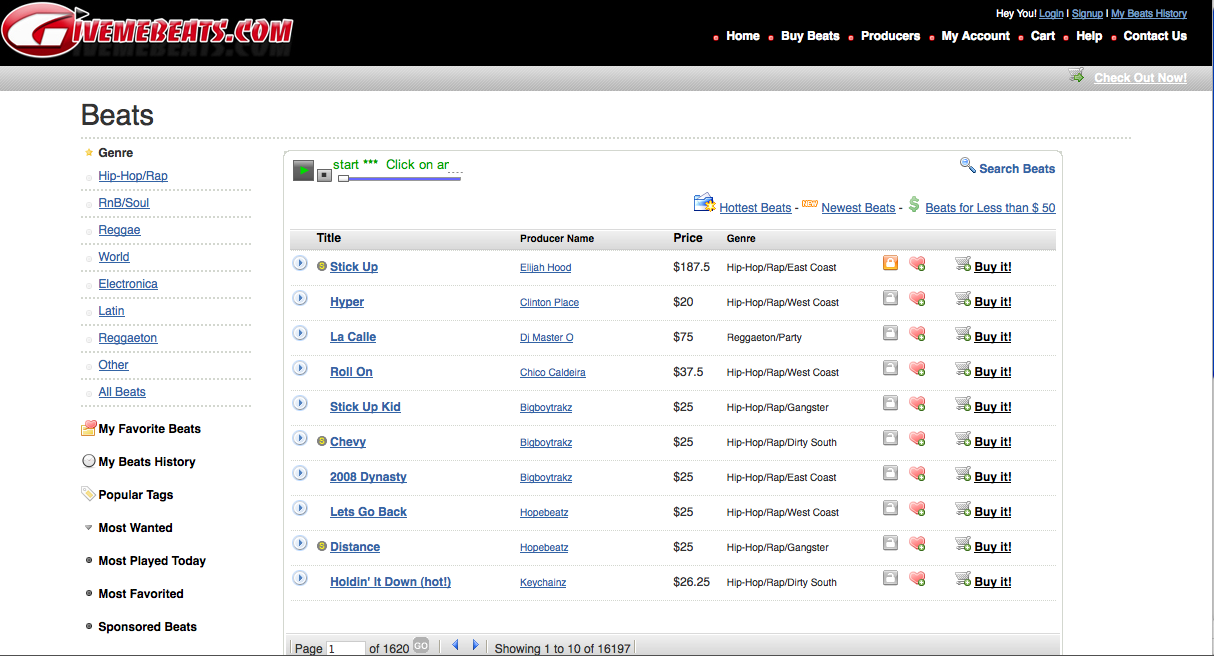Open My Account menu item

pos(976,36)
